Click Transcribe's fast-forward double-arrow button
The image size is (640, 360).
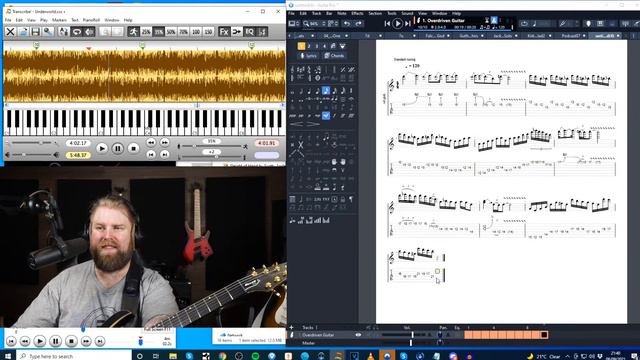click(164, 142)
